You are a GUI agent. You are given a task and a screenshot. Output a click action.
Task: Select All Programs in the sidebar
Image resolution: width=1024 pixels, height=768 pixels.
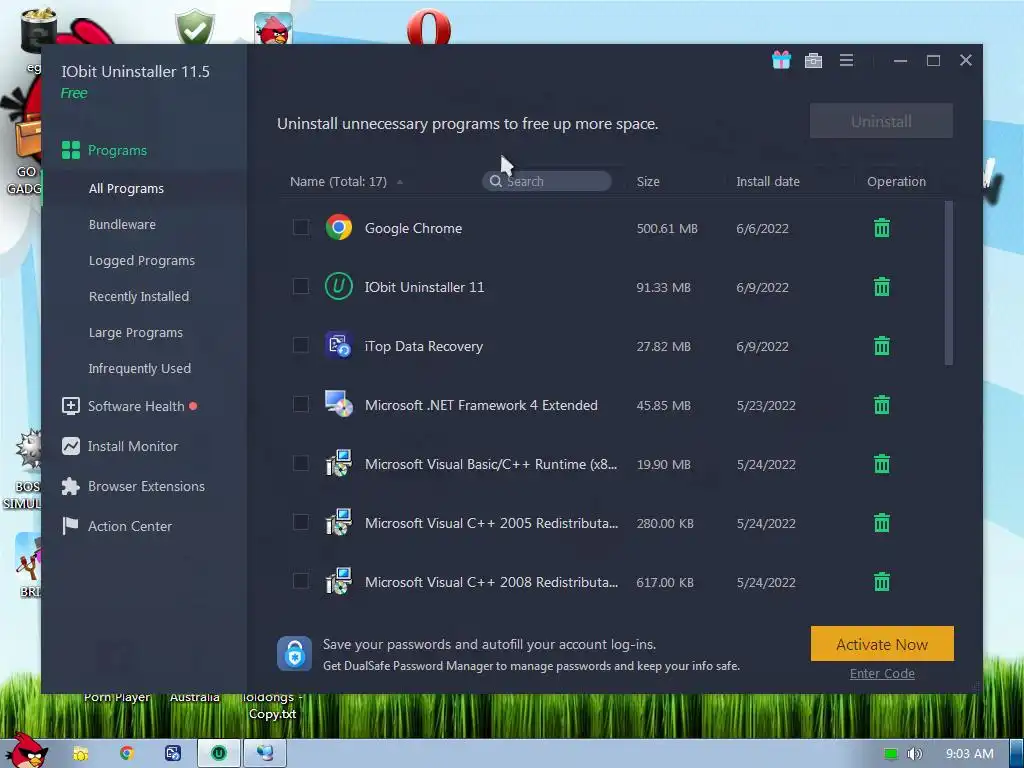(x=126, y=188)
